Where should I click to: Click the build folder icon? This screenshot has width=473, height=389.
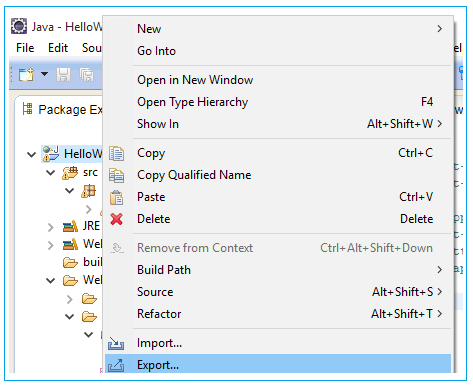70,262
